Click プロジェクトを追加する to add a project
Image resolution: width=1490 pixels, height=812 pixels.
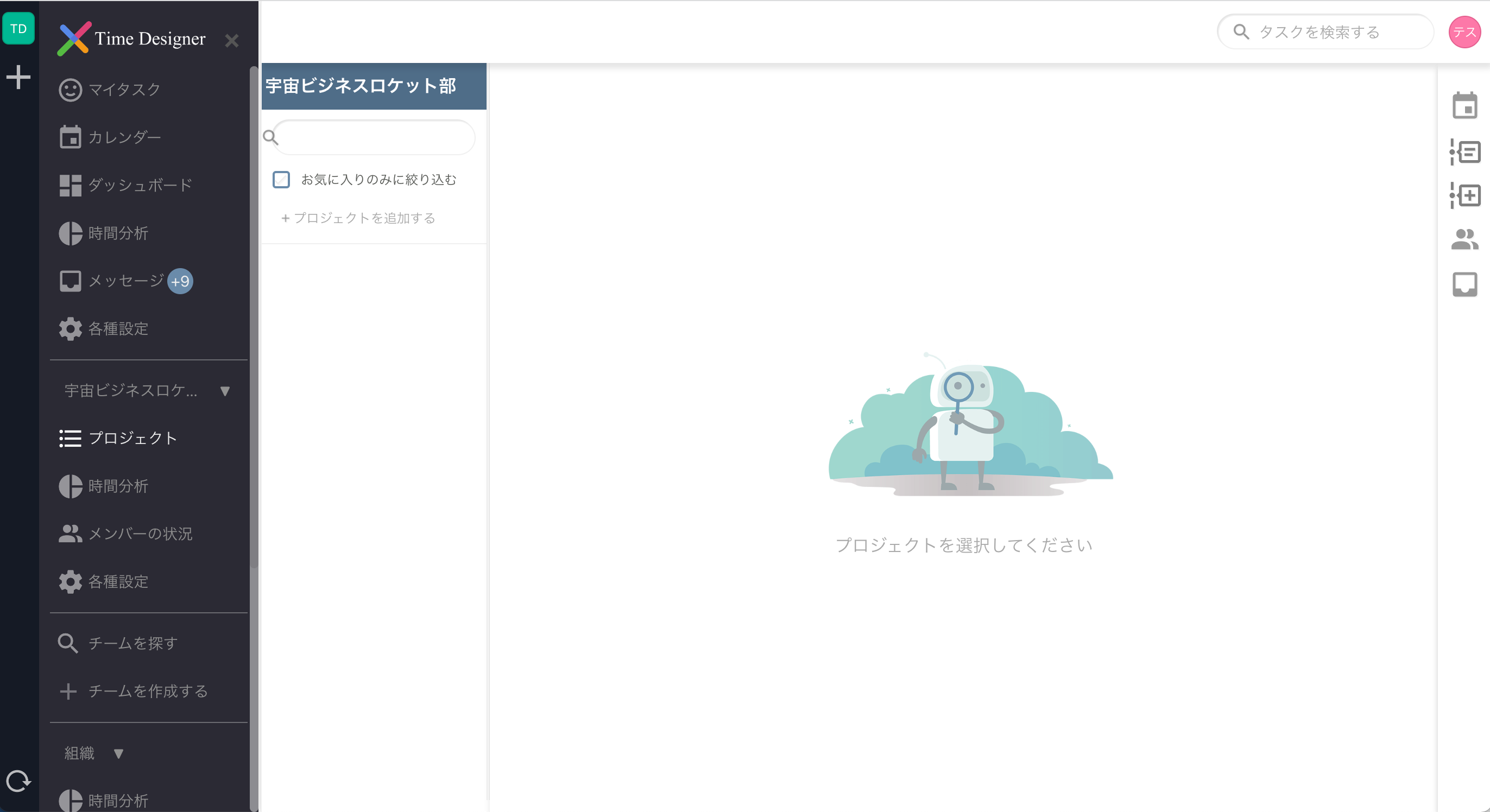coord(358,218)
